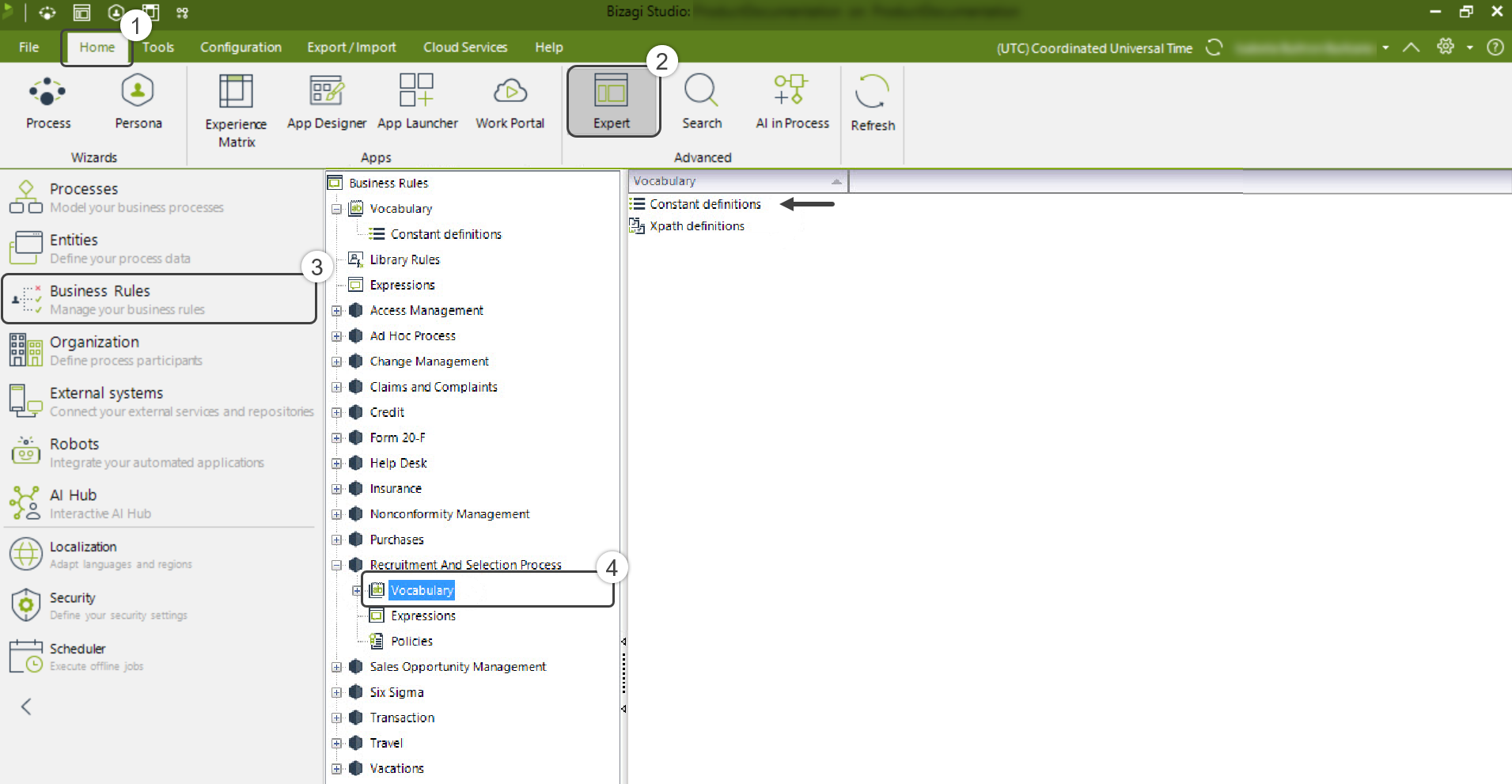The width and height of the screenshot is (1512, 784).
Task: Open AI in Process
Action: [x=791, y=101]
